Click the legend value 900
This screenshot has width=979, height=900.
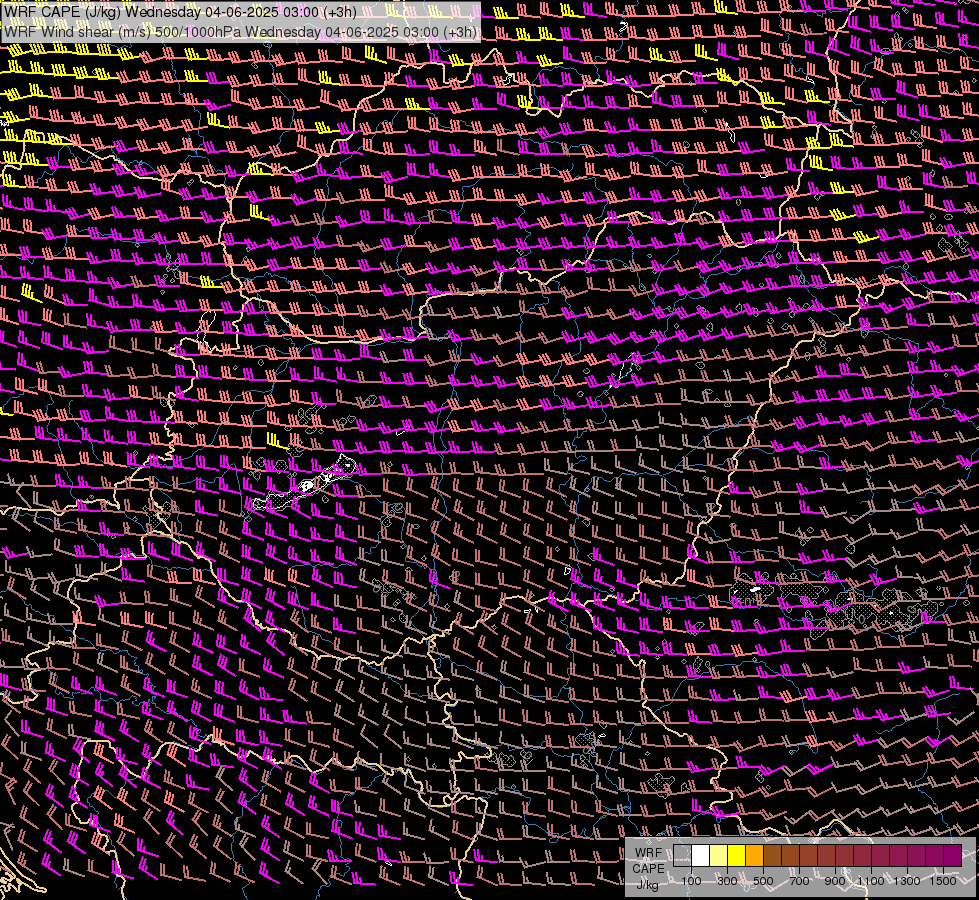835,881
